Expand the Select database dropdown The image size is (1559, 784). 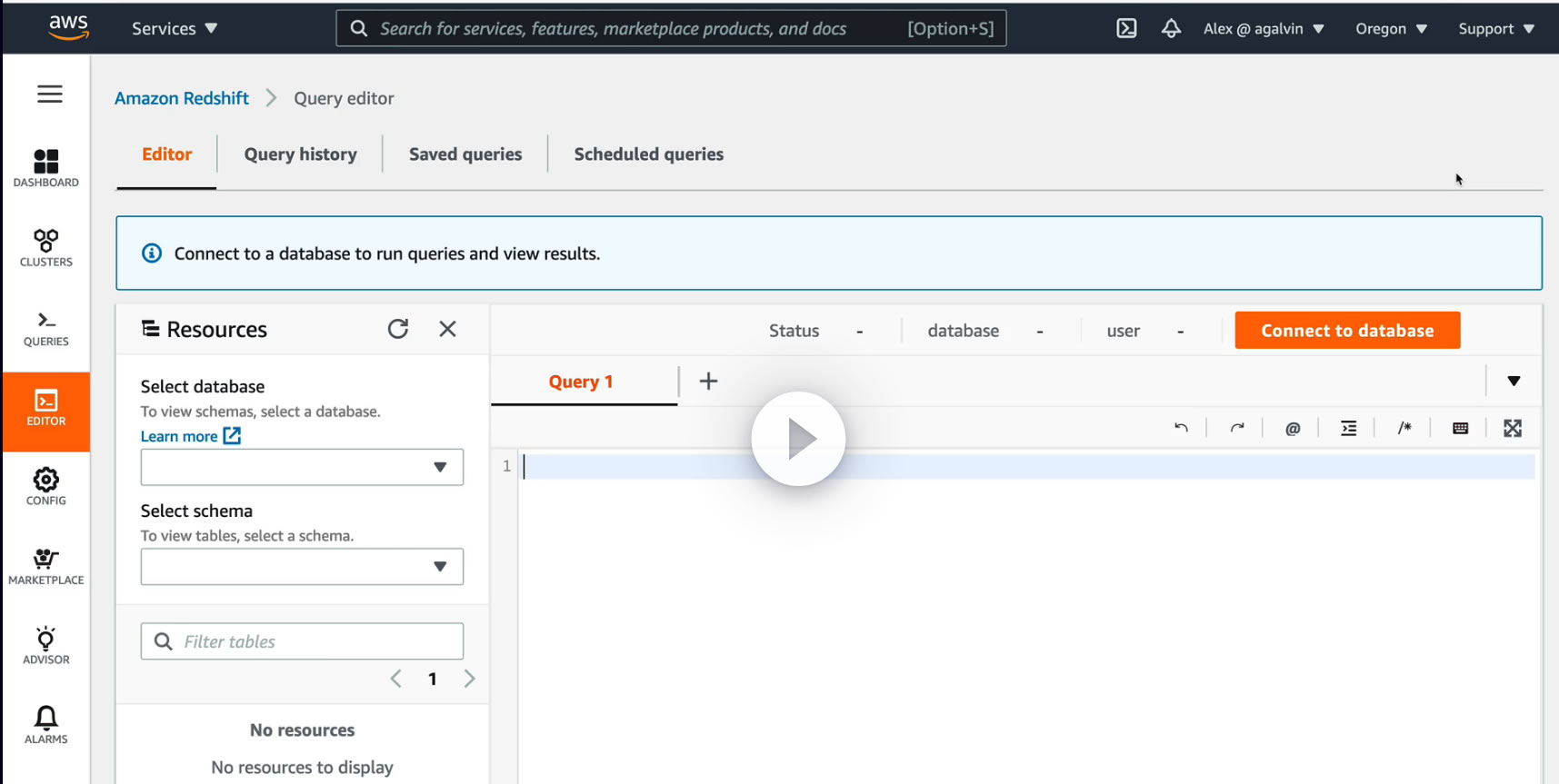pyautogui.click(x=302, y=467)
